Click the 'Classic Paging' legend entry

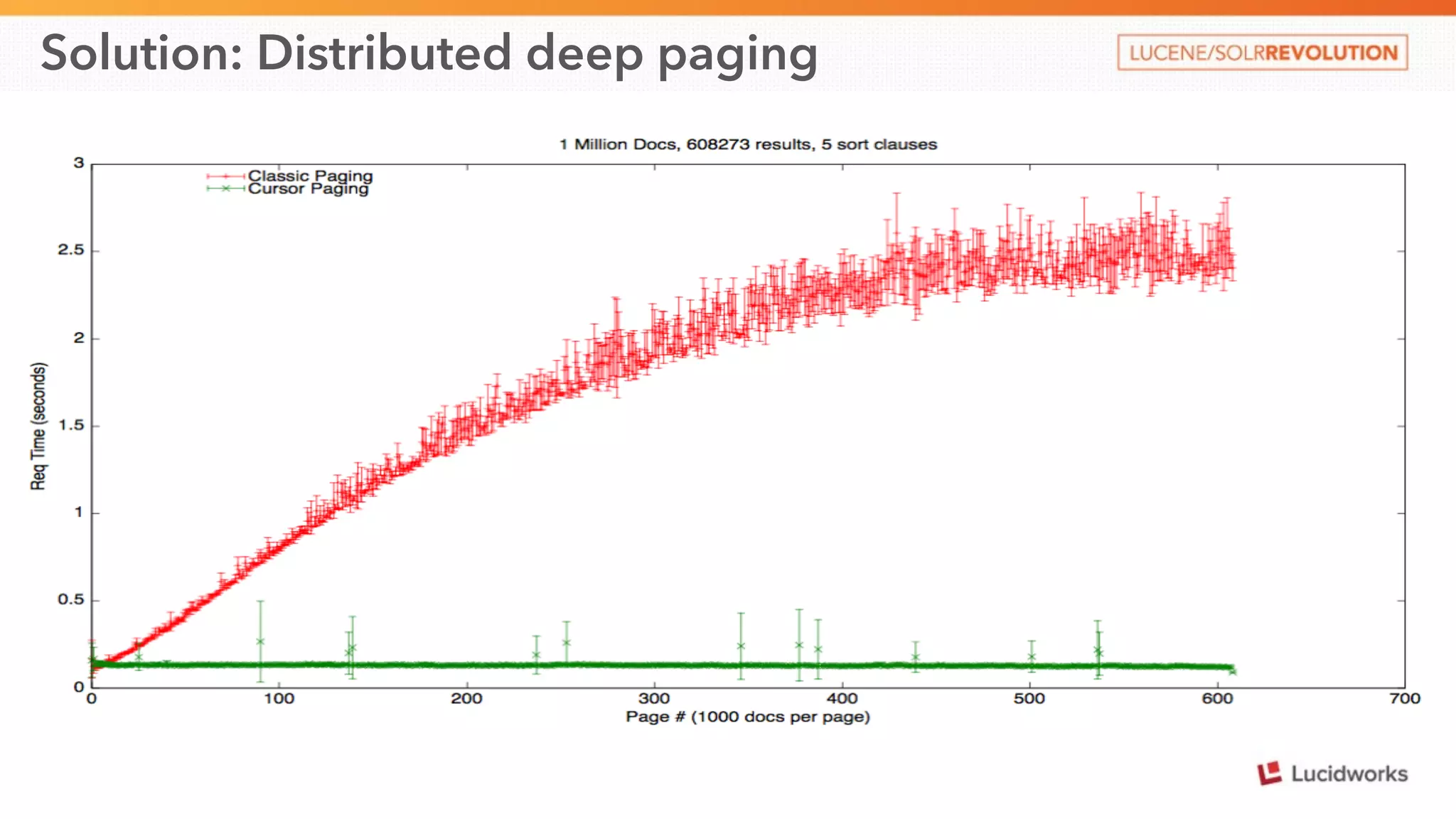tap(310, 176)
